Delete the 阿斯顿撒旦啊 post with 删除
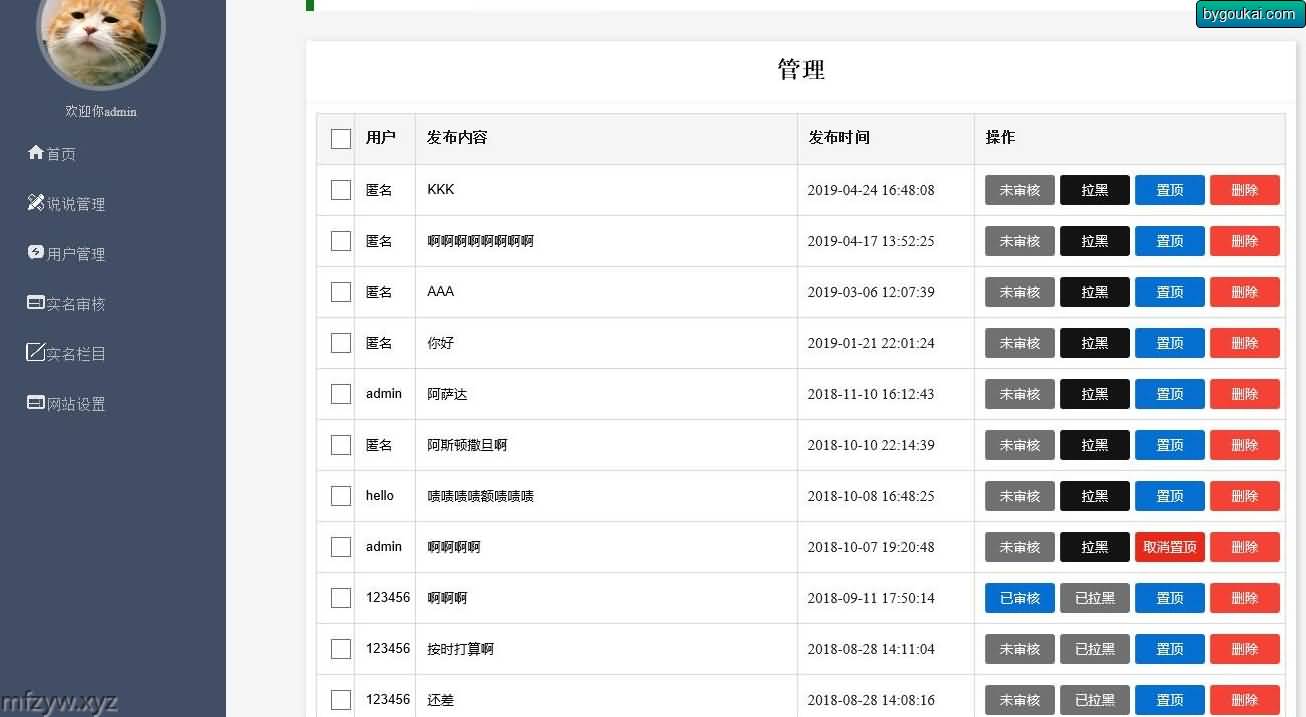This screenshot has width=1306, height=717. [x=1244, y=445]
